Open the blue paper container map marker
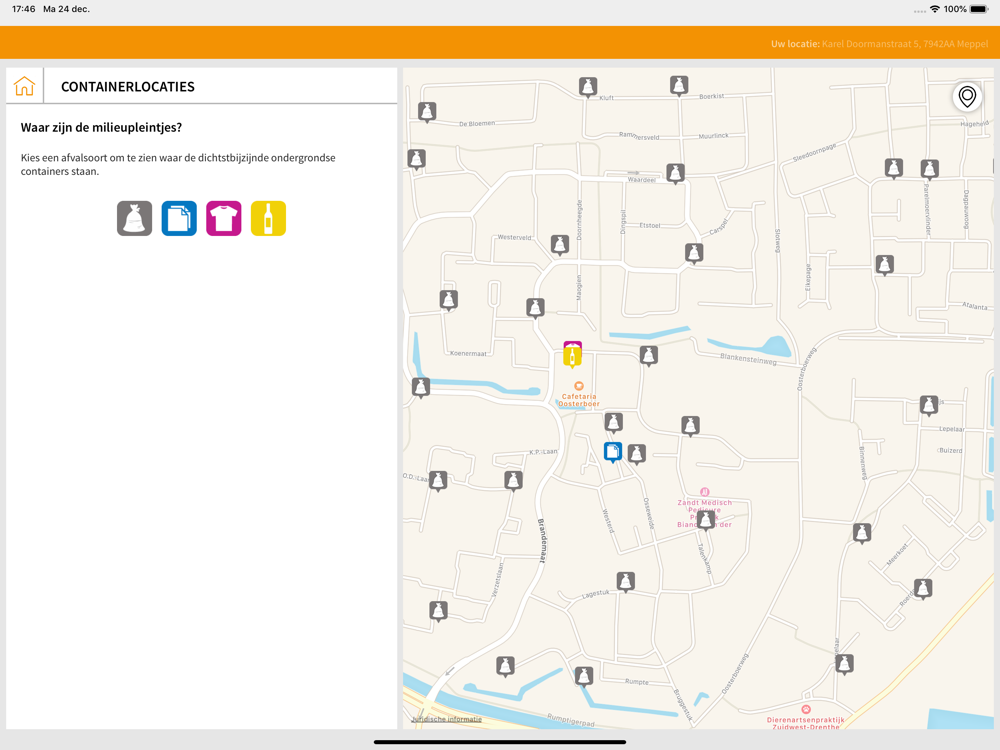The image size is (1000, 750). point(613,452)
